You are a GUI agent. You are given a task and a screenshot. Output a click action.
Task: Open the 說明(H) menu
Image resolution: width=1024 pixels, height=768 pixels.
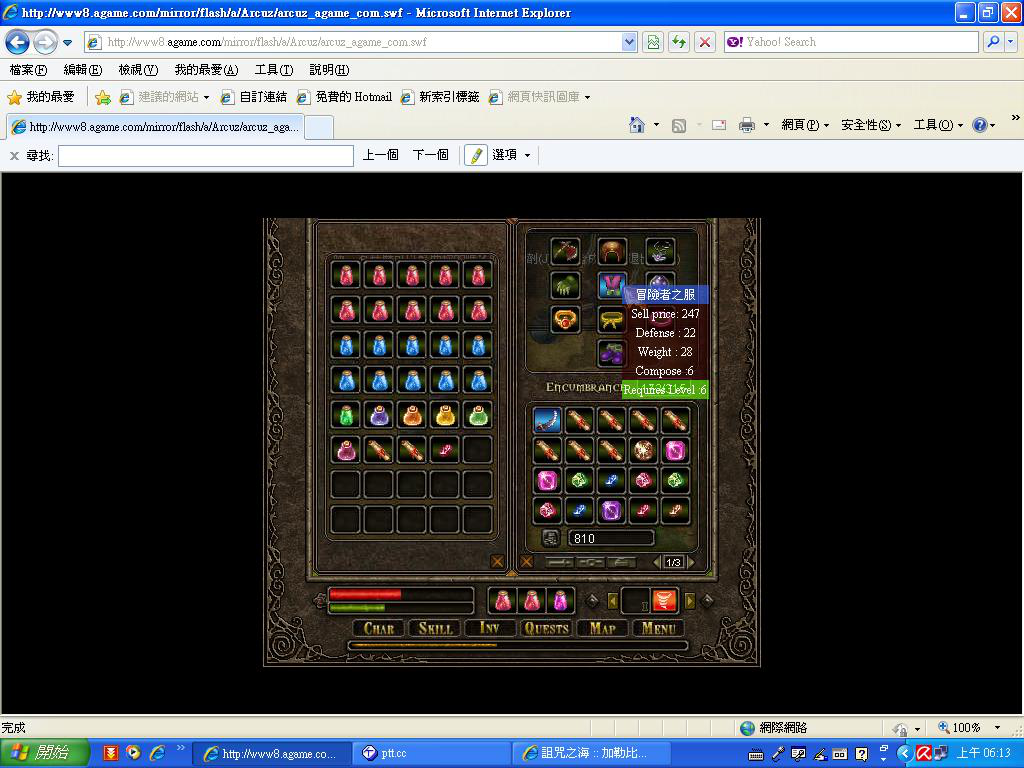point(329,70)
